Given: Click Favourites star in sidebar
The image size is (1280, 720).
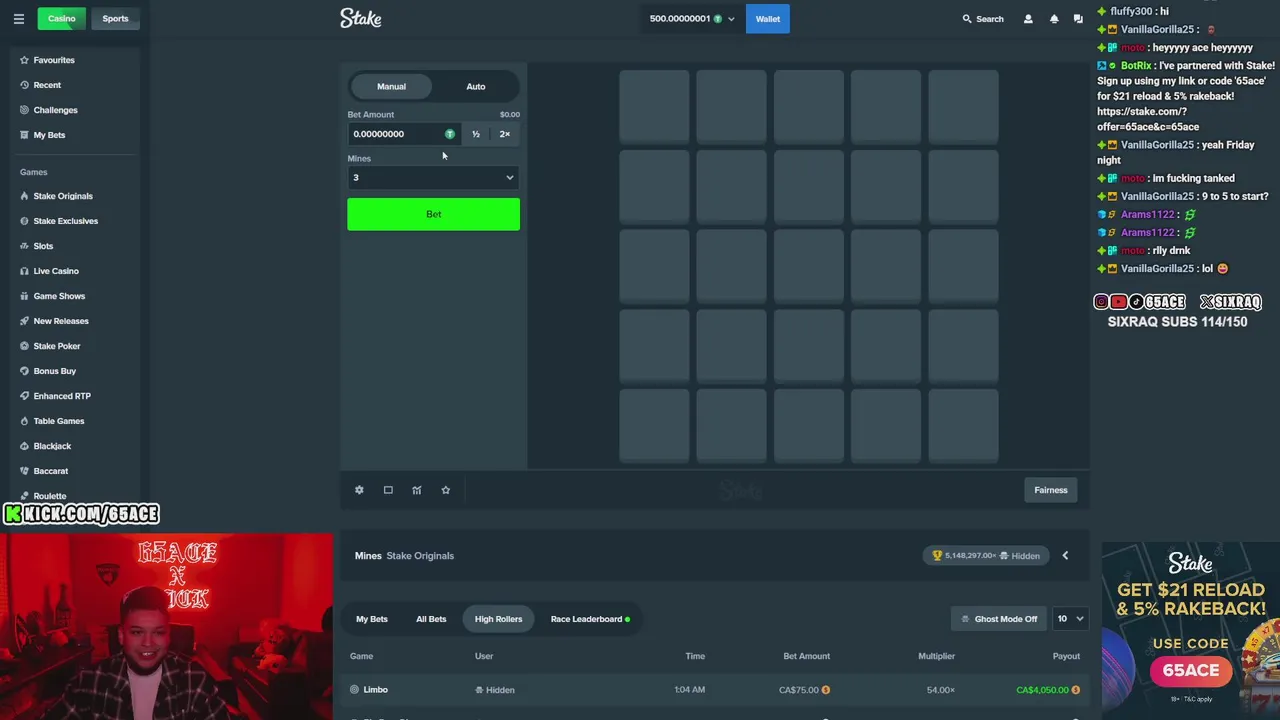Looking at the screenshot, I should [24, 60].
